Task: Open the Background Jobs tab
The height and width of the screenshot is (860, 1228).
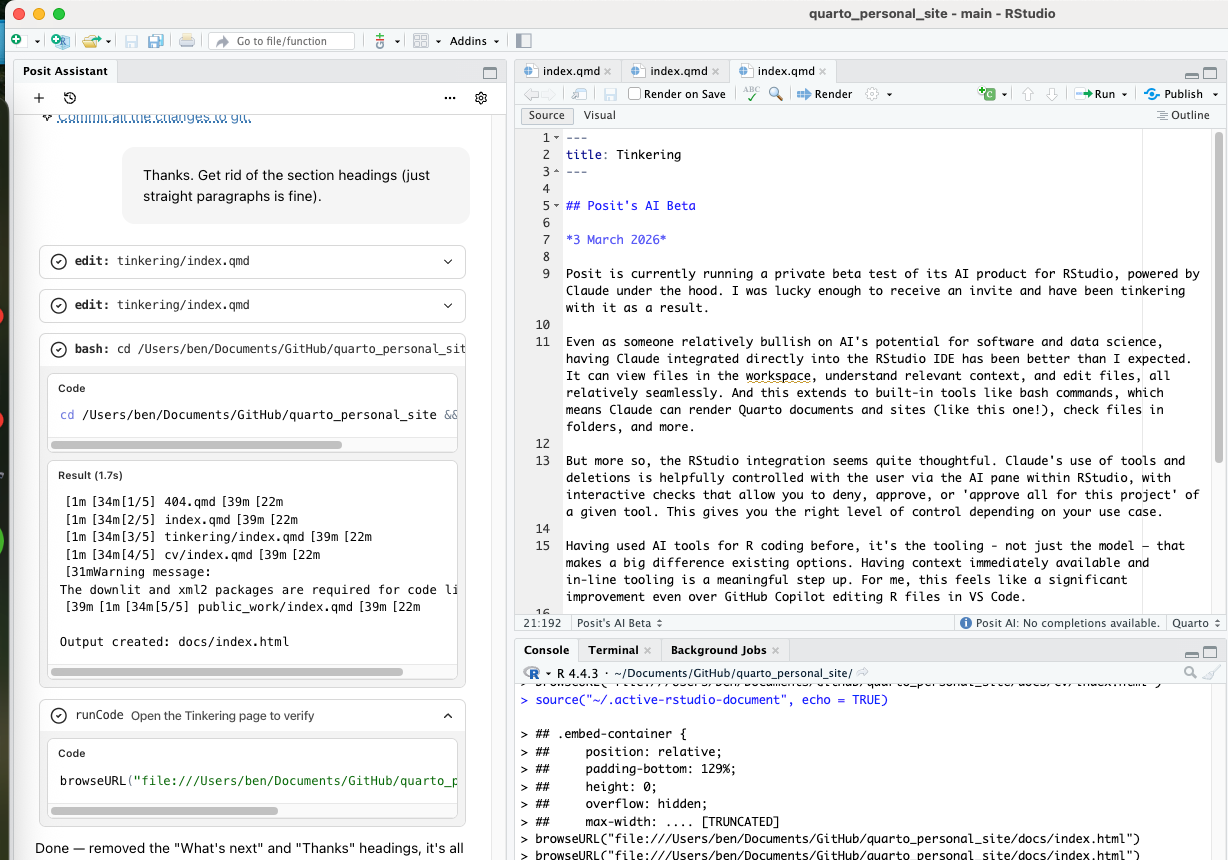Action: (x=718, y=650)
